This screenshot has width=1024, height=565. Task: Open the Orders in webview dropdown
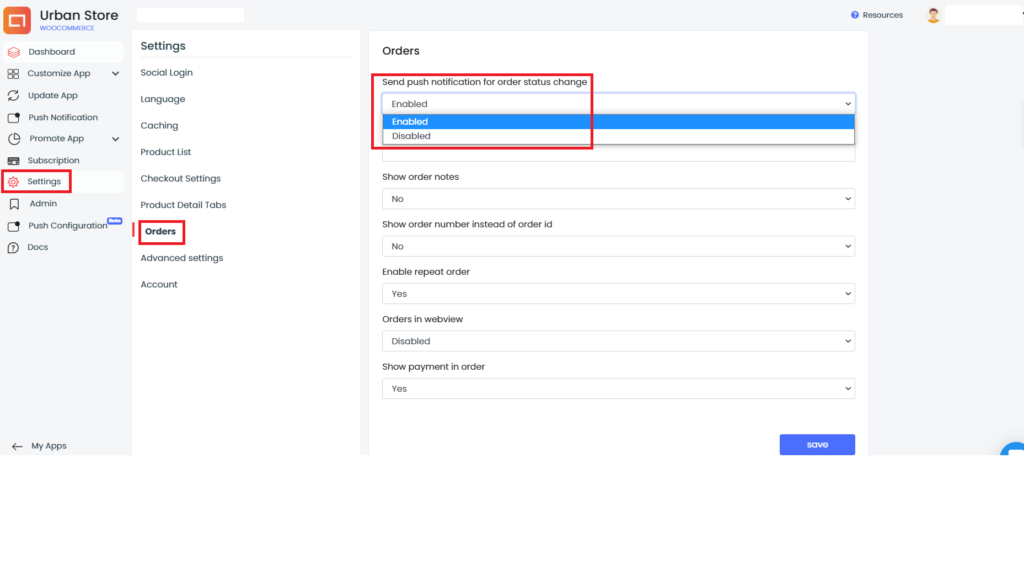[x=618, y=341]
